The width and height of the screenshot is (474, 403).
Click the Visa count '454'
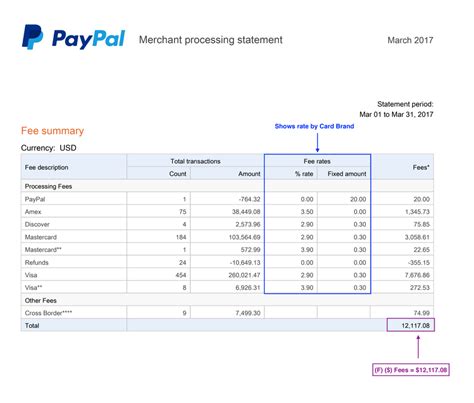pos(181,275)
